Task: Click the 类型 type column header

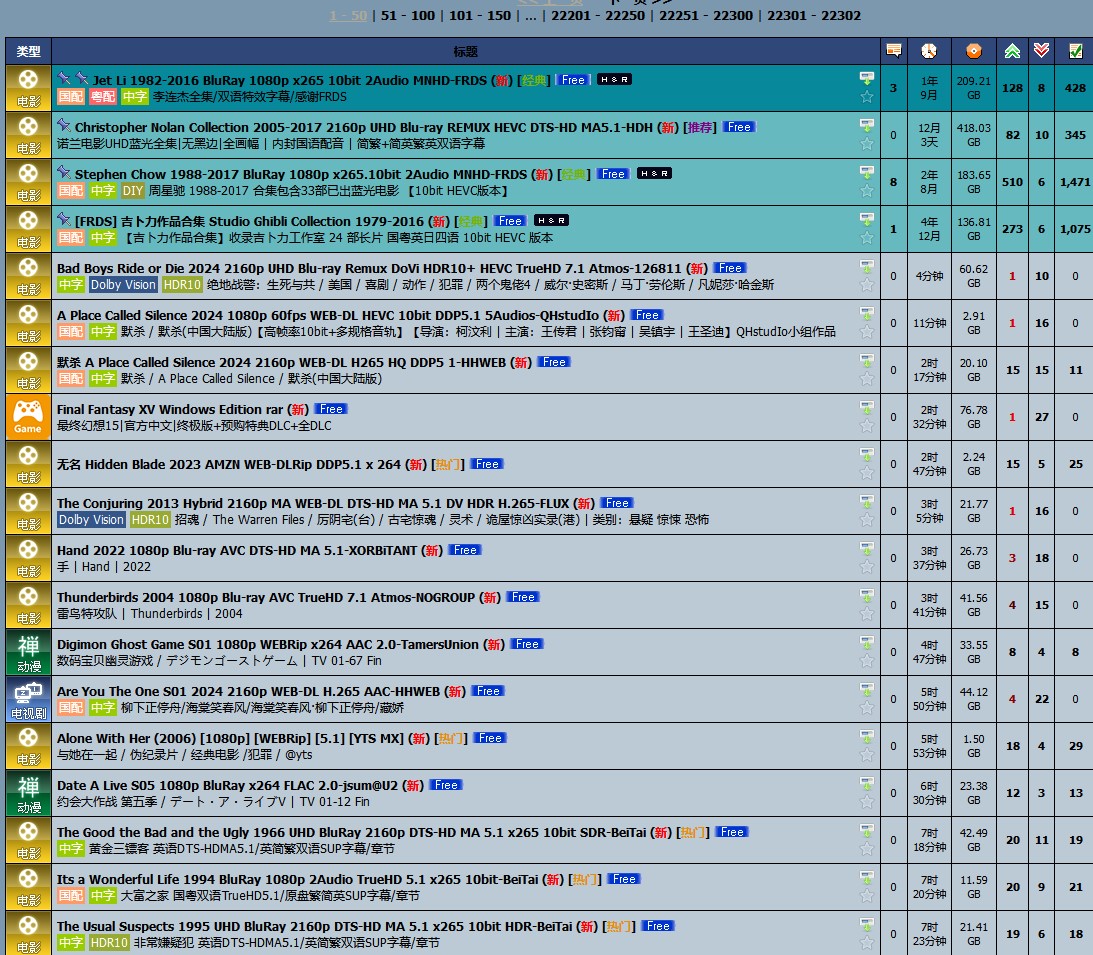Action: (x=29, y=52)
